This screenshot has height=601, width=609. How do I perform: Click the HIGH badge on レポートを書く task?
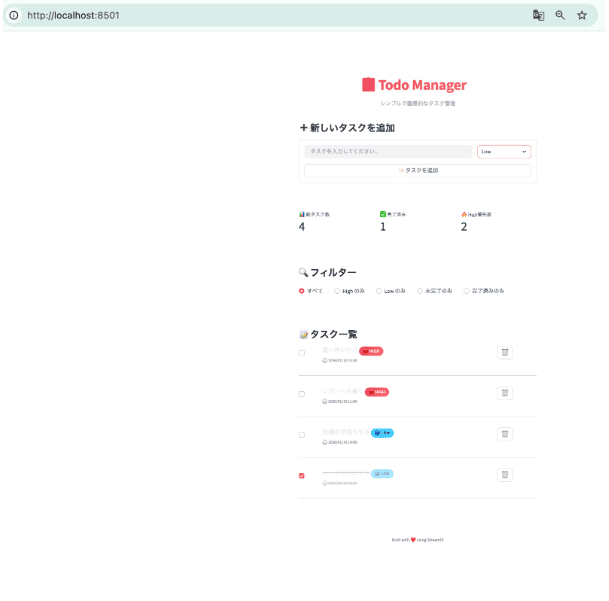coord(377,392)
